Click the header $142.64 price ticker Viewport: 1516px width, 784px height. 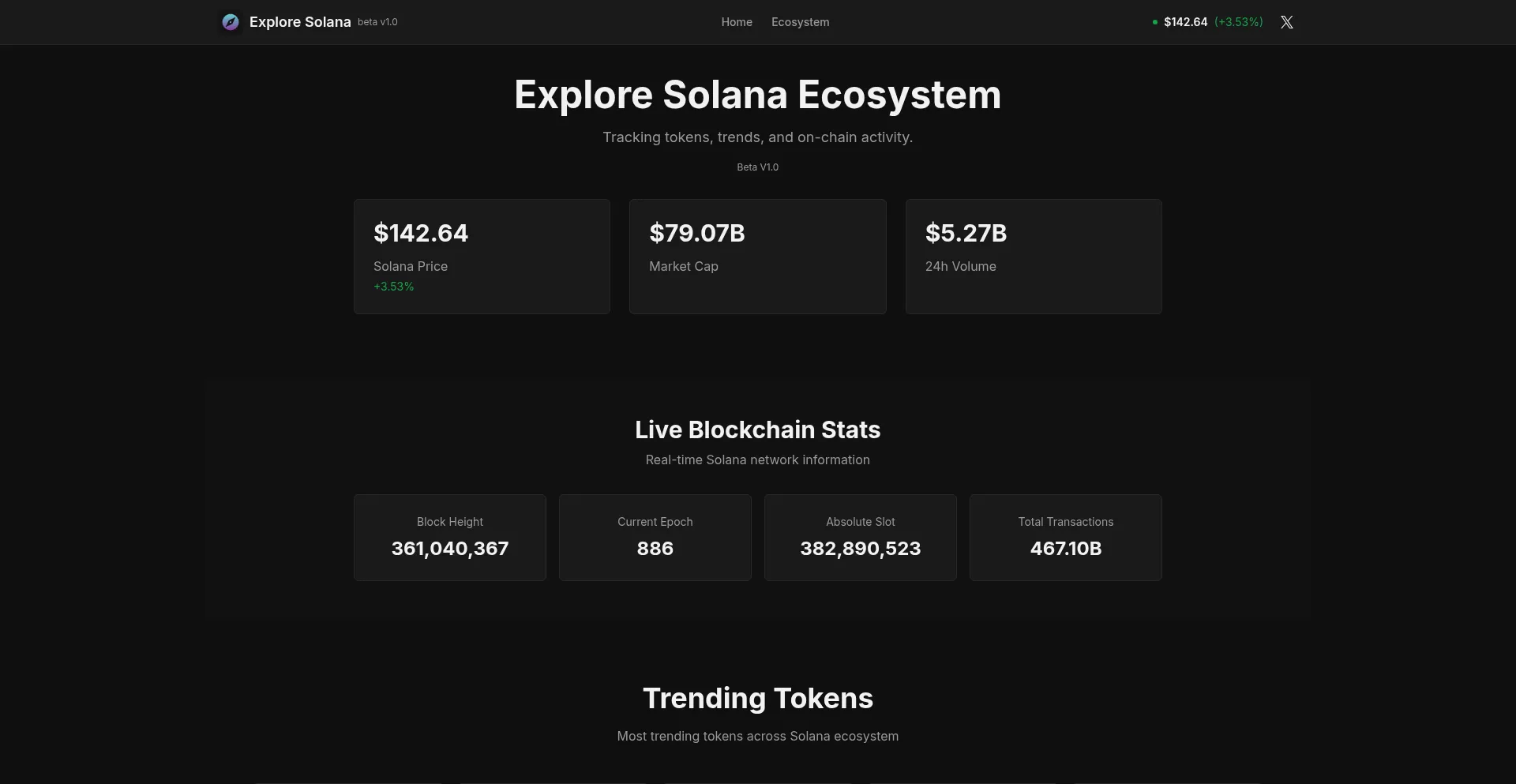[1185, 22]
